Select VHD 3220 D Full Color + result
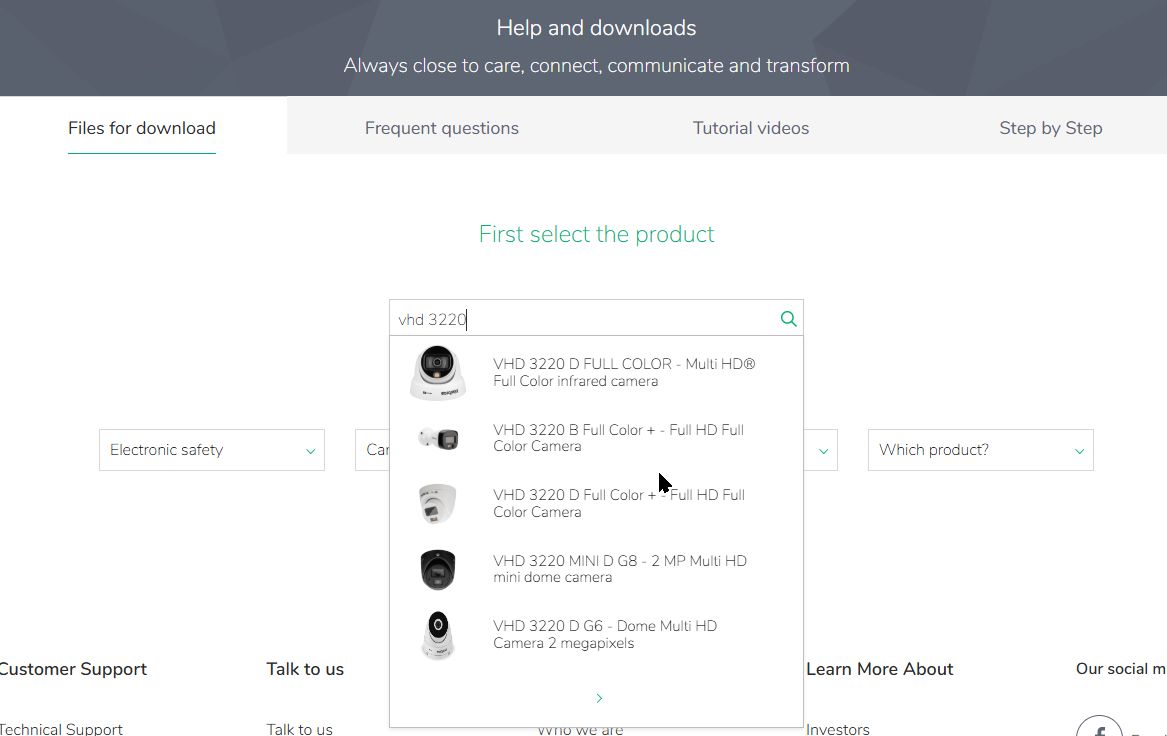 coord(618,503)
